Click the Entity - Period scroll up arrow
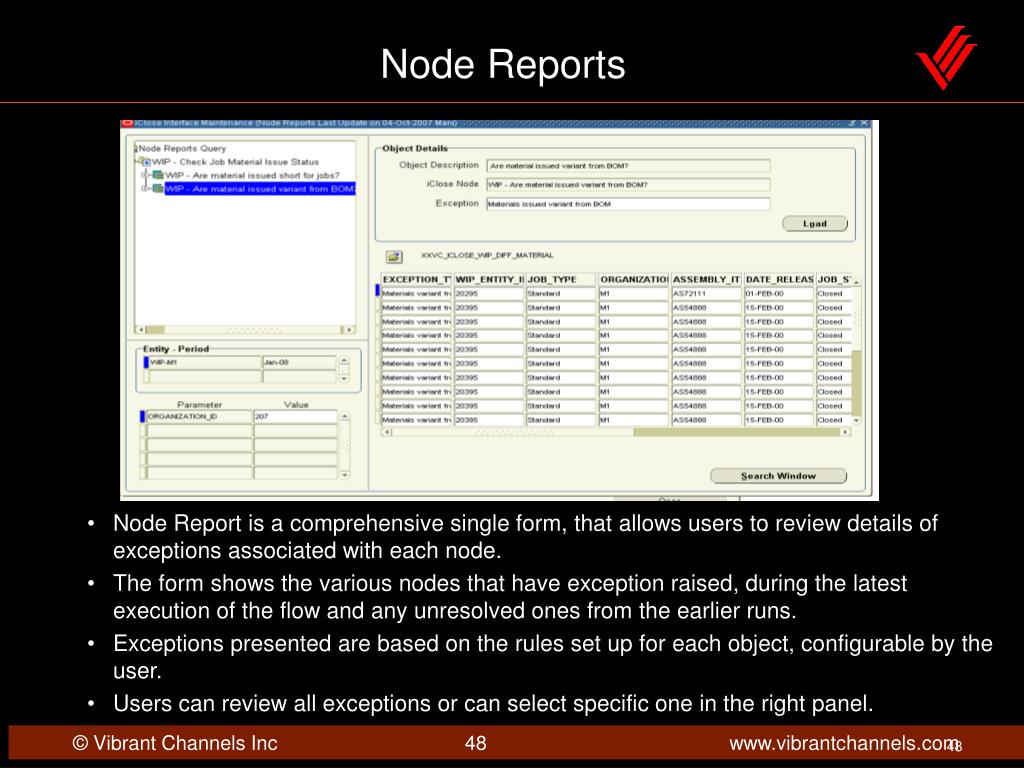The image size is (1024, 768). coord(344,360)
